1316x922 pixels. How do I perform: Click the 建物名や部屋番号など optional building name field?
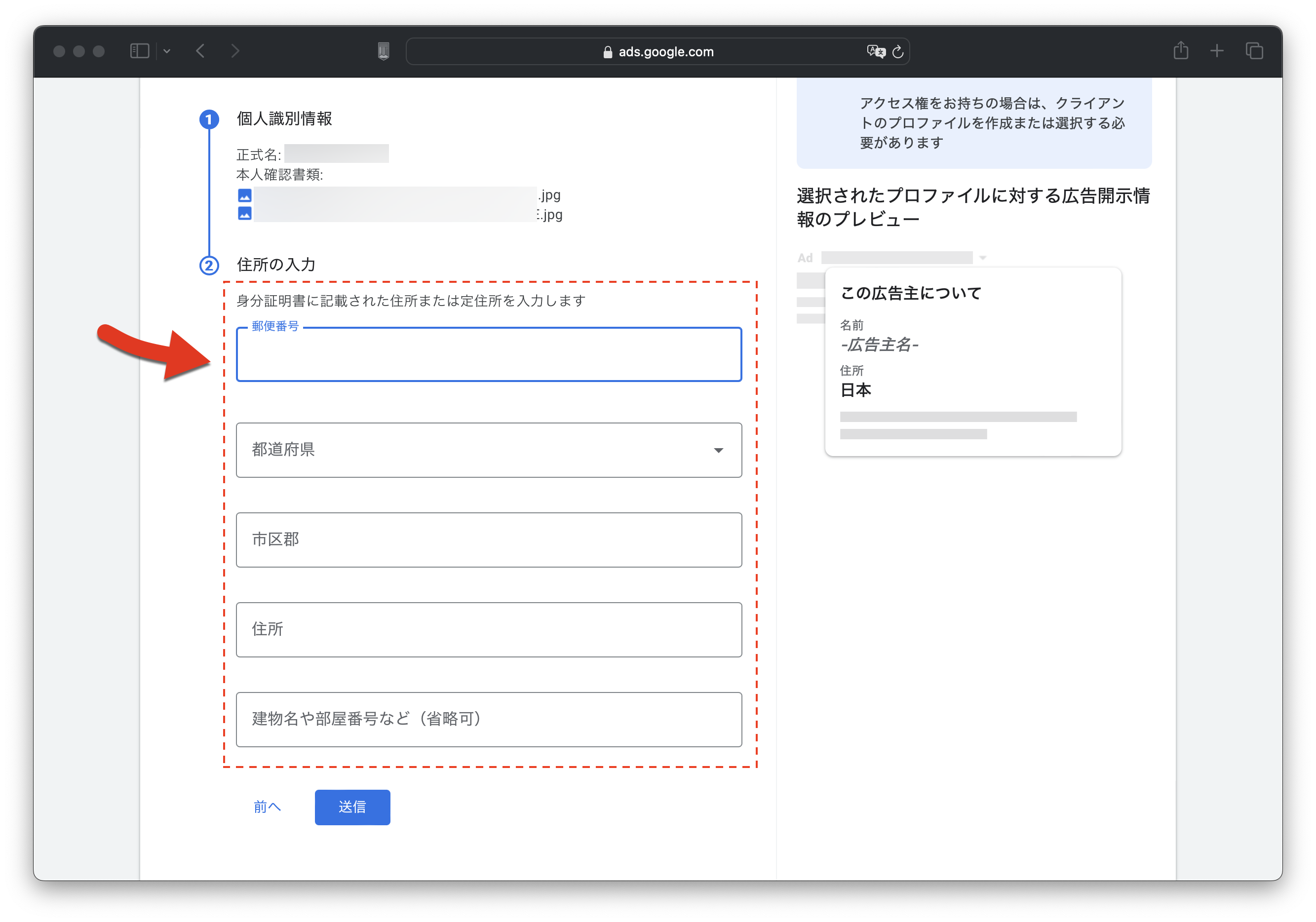click(488, 719)
